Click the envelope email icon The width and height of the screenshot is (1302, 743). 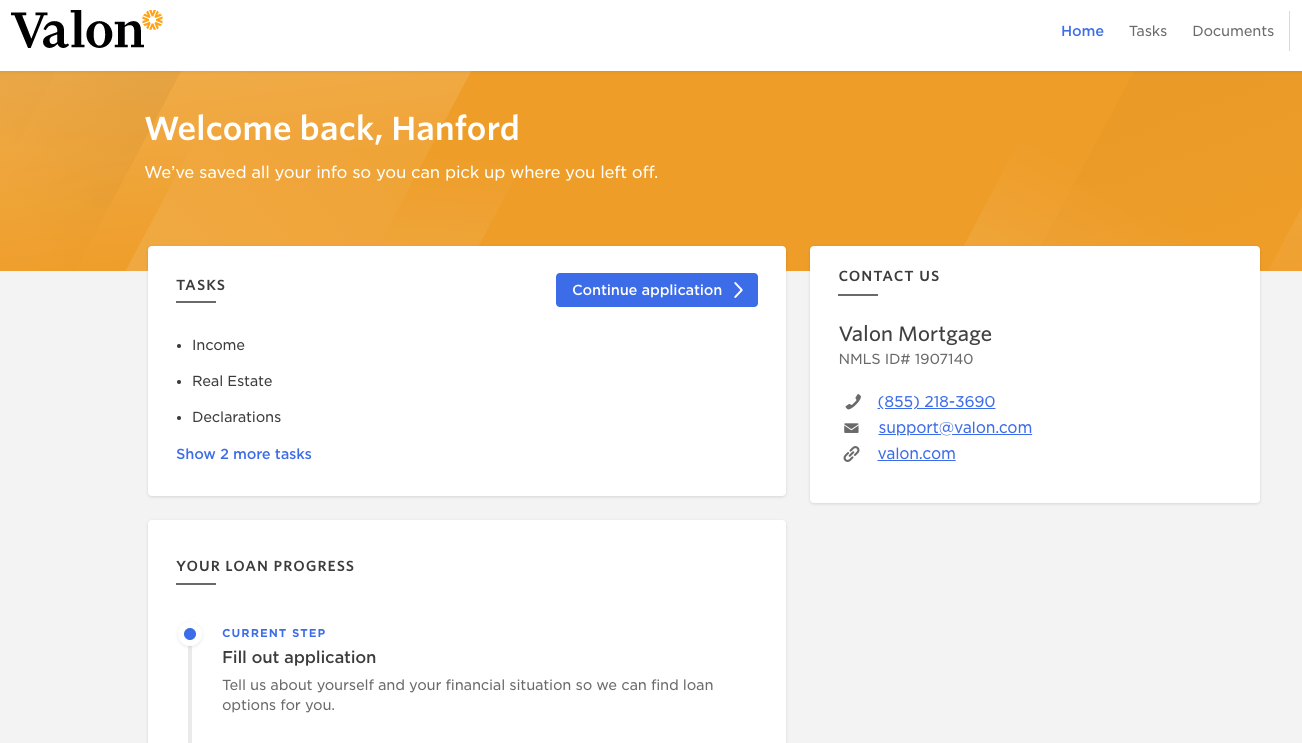coord(851,428)
